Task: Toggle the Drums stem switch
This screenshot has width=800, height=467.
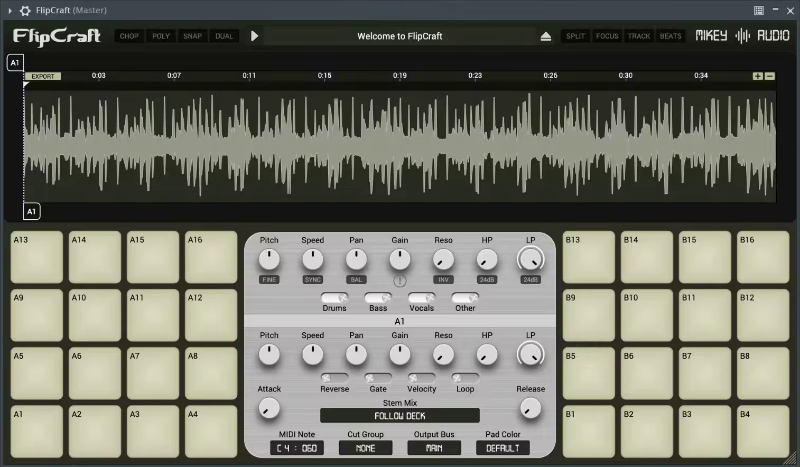Action: click(335, 297)
